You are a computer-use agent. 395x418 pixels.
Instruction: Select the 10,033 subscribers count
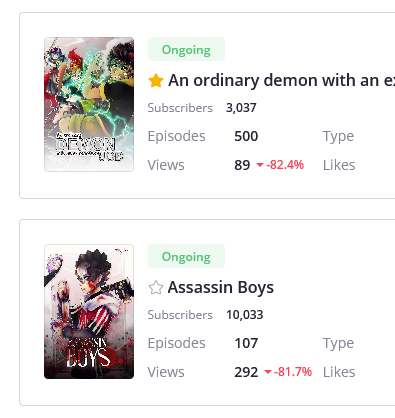click(x=245, y=315)
